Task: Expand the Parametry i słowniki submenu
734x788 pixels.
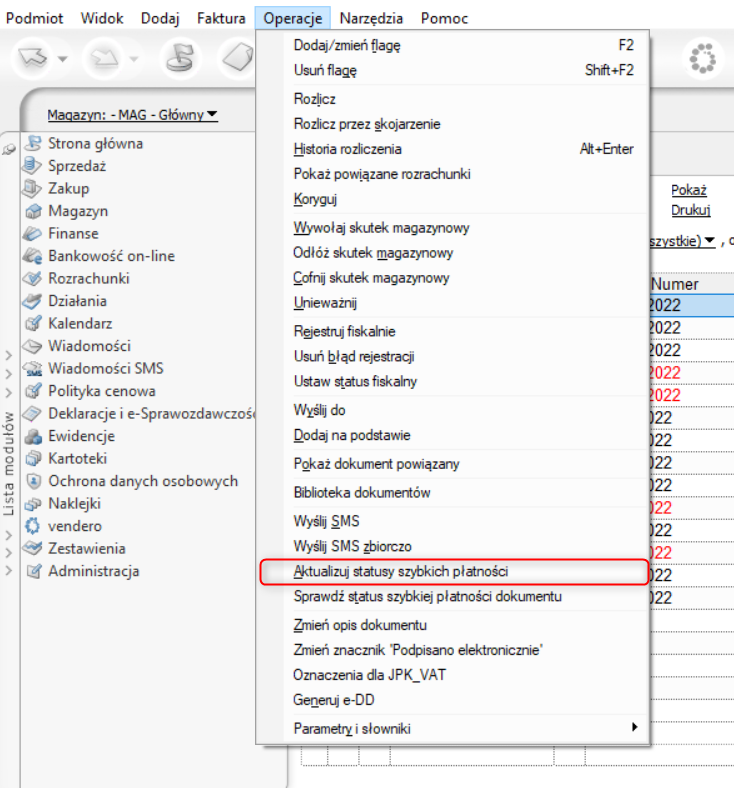Action: pos(635,727)
